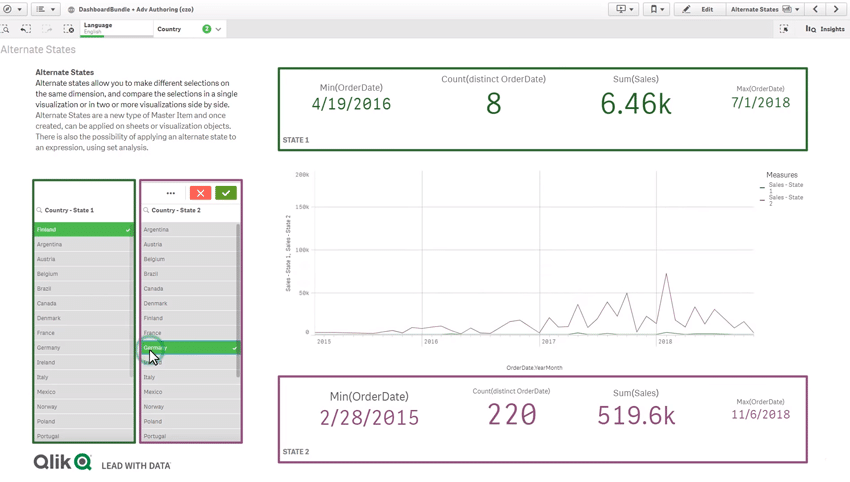Image resolution: width=850 pixels, height=482 pixels.
Task: Select Canada in Country State 1 list
Action: [x=83, y=303]
